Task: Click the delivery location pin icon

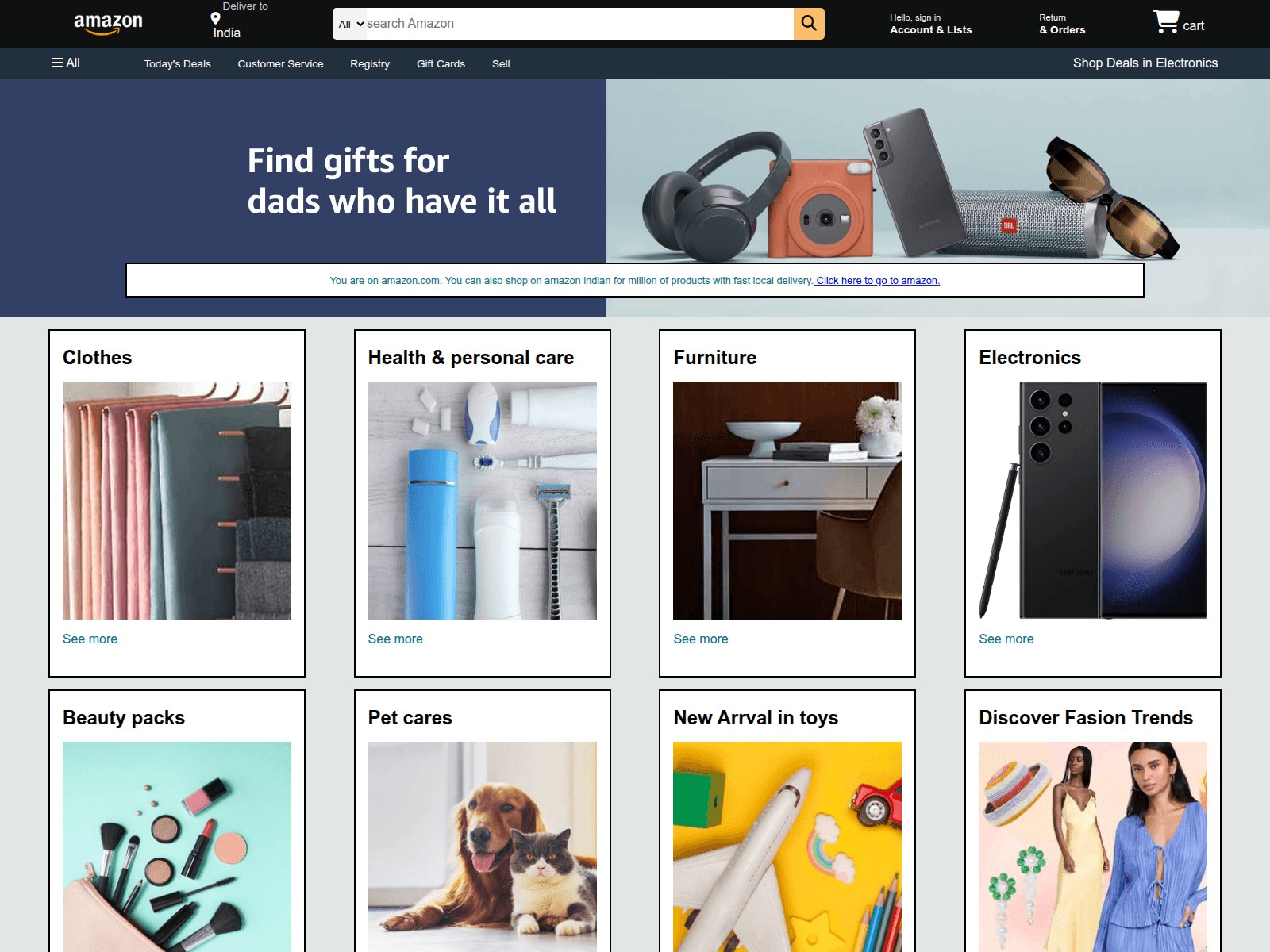Action: pyautogui.click(x=215, y=18)
